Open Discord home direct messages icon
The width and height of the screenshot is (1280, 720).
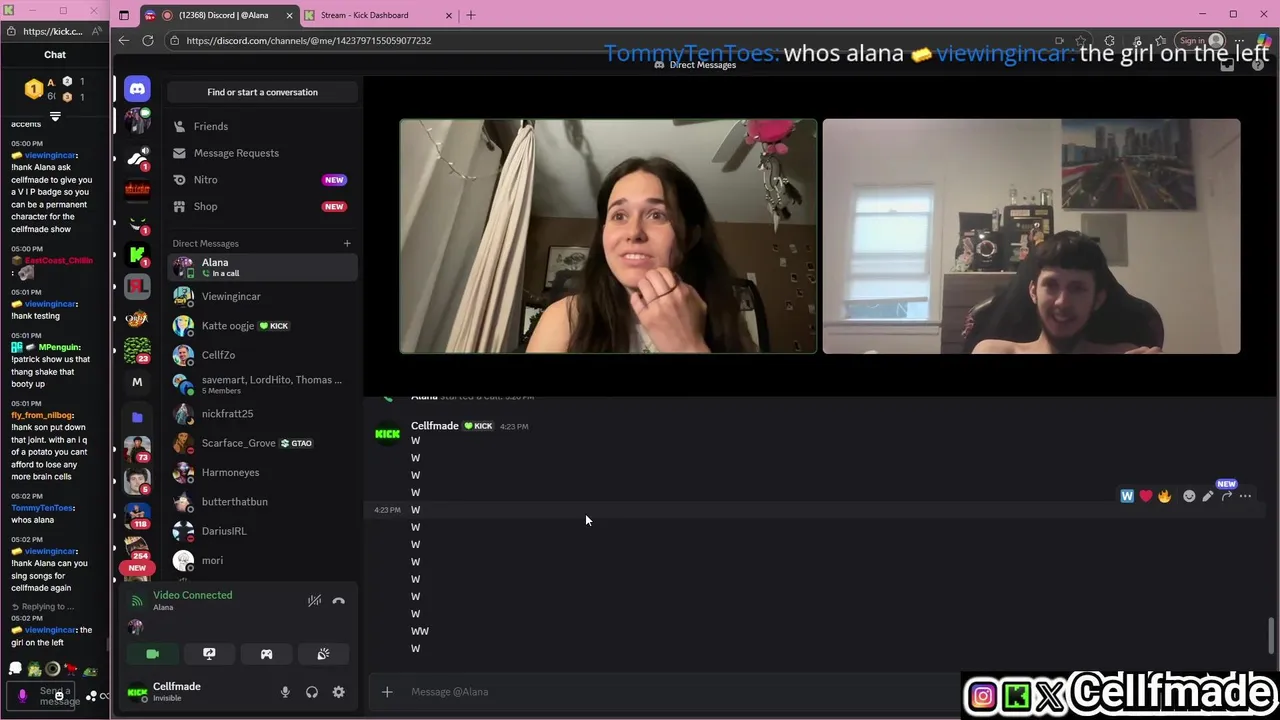137,89
